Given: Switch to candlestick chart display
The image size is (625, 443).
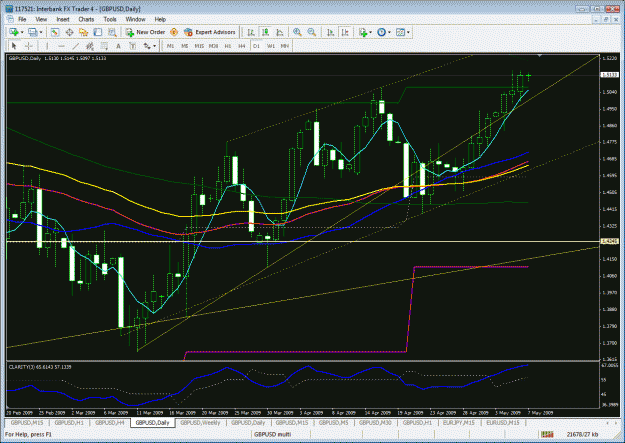Looking at the screenshot, I should pyautogui.click(x=265, y=32).
